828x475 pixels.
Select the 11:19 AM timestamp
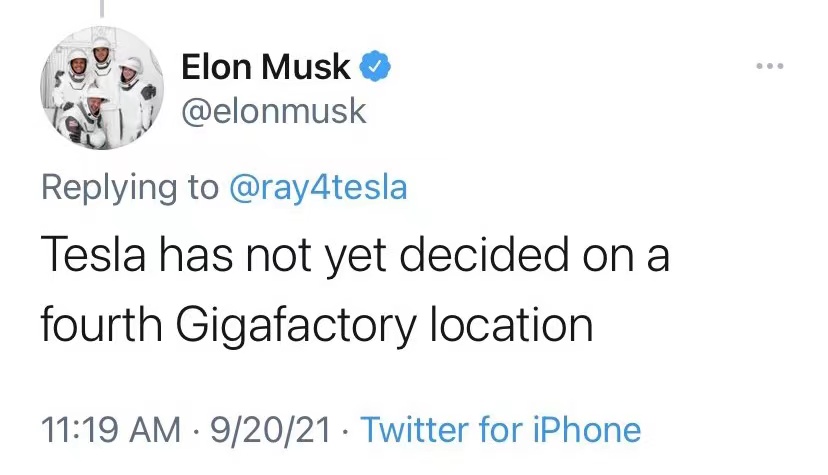click(110, 429)
